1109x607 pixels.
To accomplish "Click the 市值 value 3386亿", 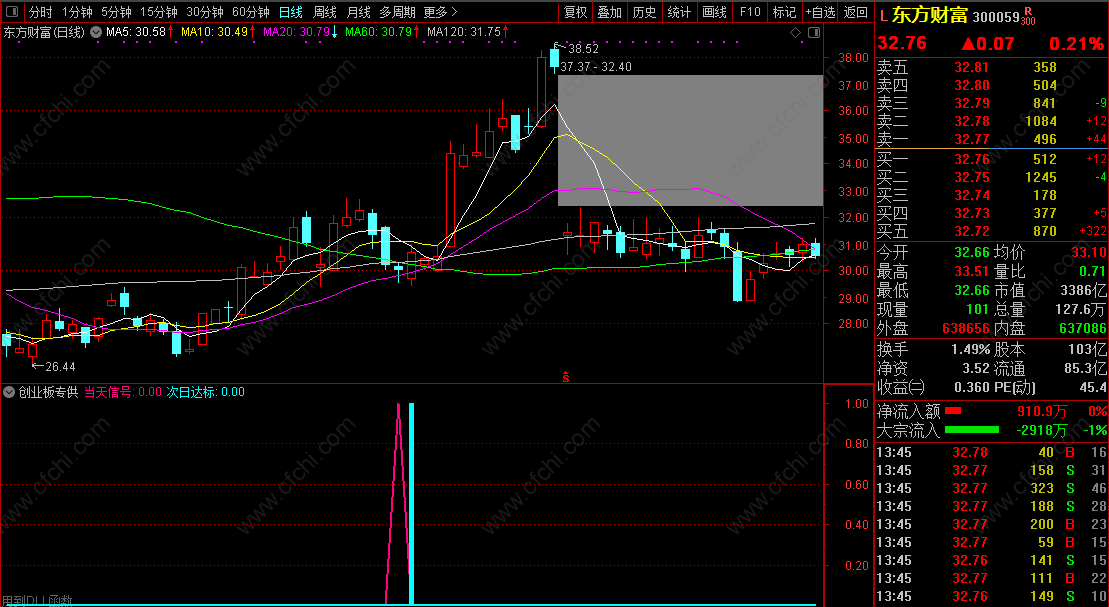I will click(1083, 291).
